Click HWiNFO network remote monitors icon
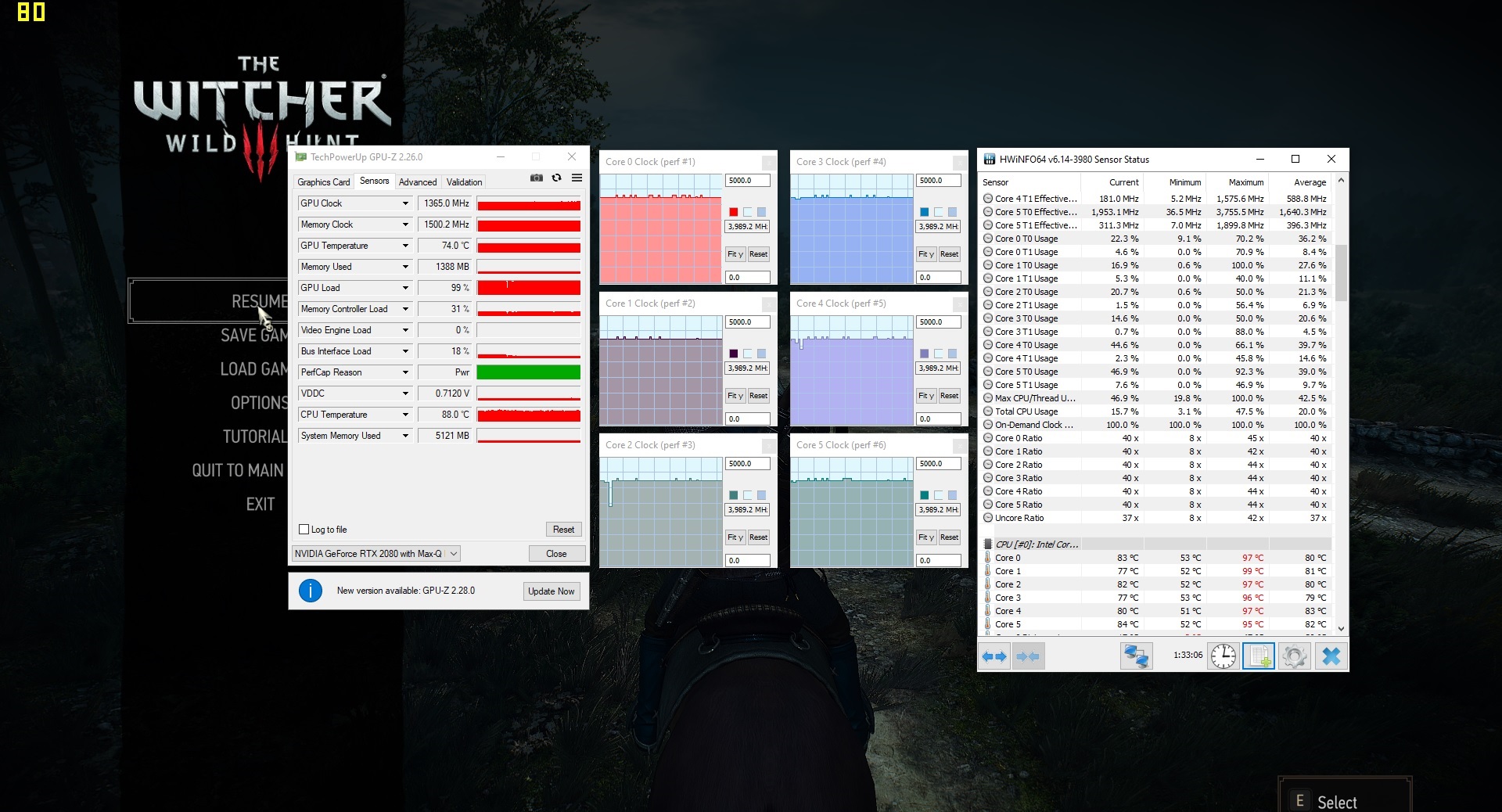Screen dimensions: 1502x812 coord(1136,656)
